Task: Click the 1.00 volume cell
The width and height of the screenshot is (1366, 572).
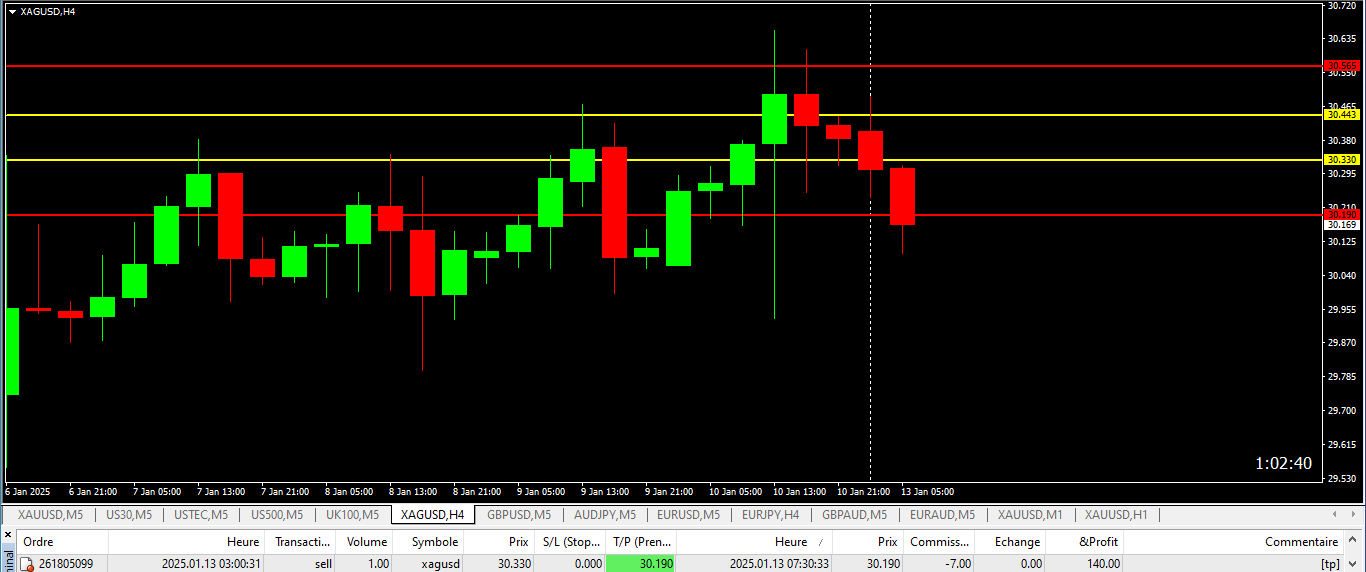Action: 377,564
